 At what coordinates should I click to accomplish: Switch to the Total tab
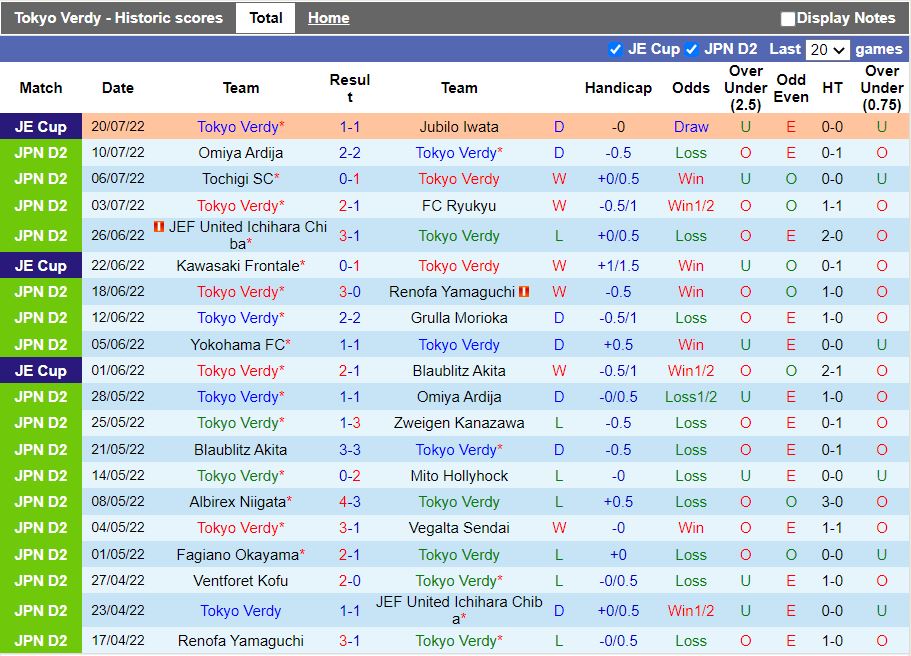(266, 18)
